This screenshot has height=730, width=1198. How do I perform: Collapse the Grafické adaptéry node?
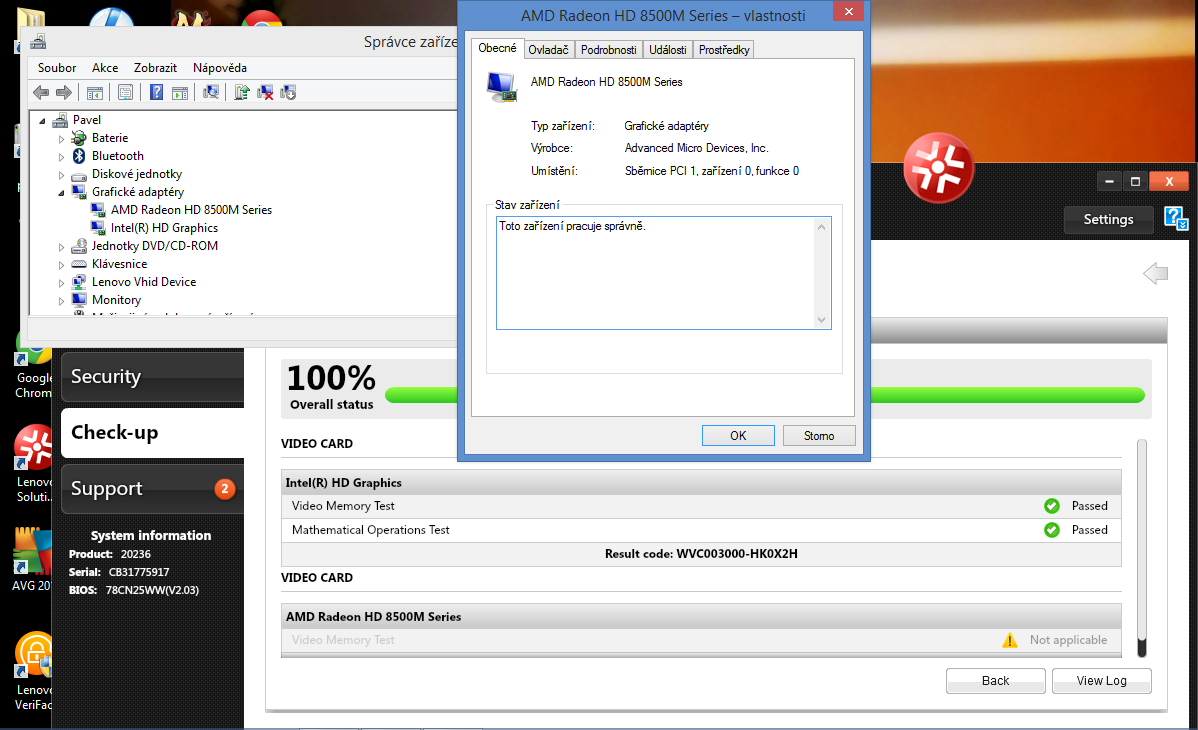[62, 193]
